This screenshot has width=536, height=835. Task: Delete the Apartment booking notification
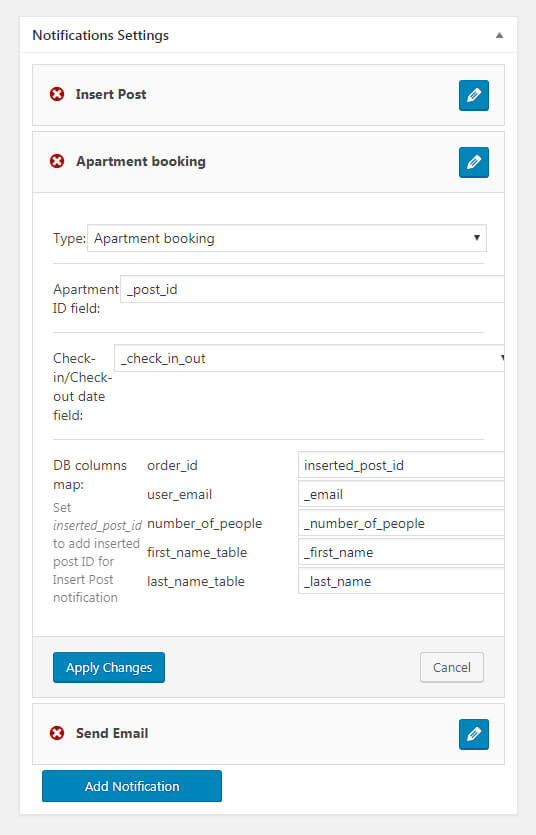(57, 161)
